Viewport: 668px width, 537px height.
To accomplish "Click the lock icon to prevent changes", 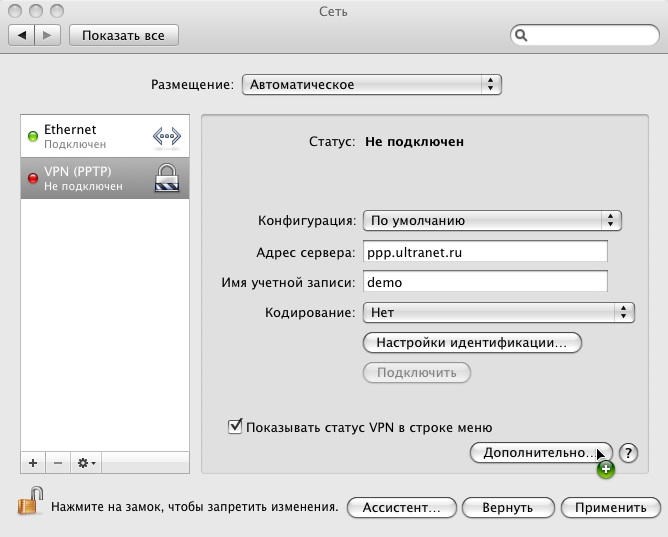I will [x=31, y=502].
